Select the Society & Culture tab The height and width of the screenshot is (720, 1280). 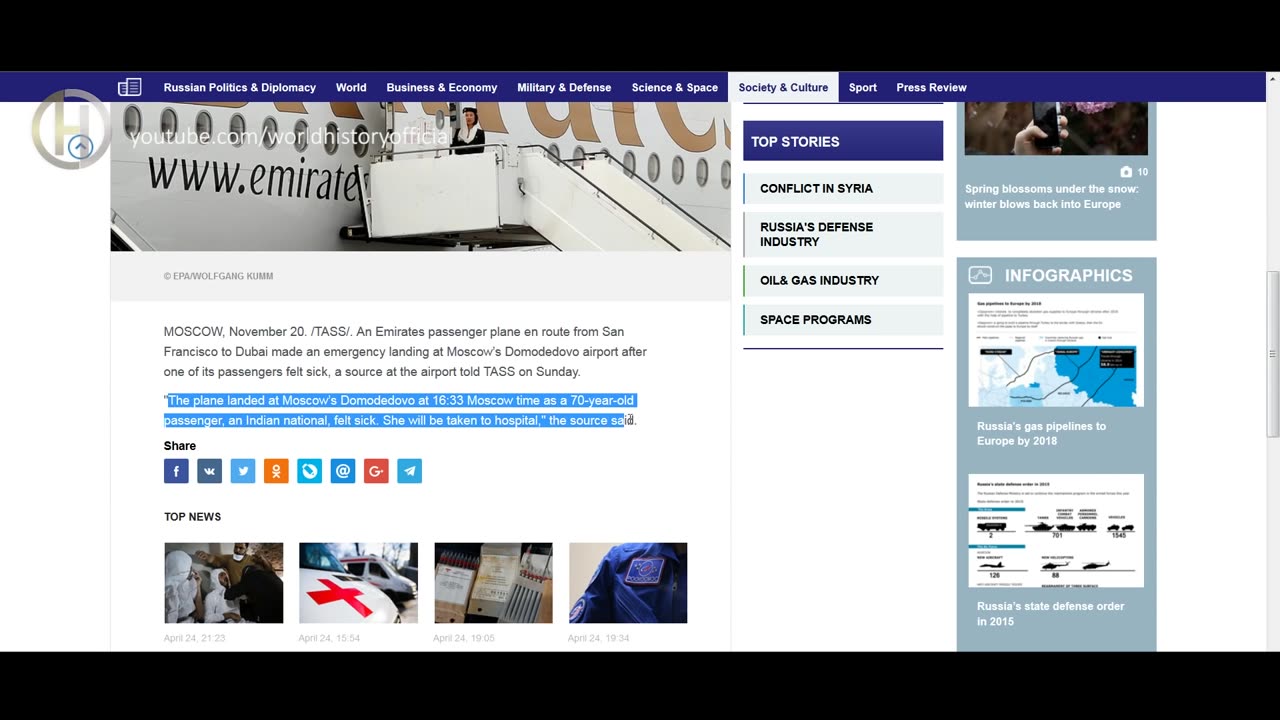783,87
